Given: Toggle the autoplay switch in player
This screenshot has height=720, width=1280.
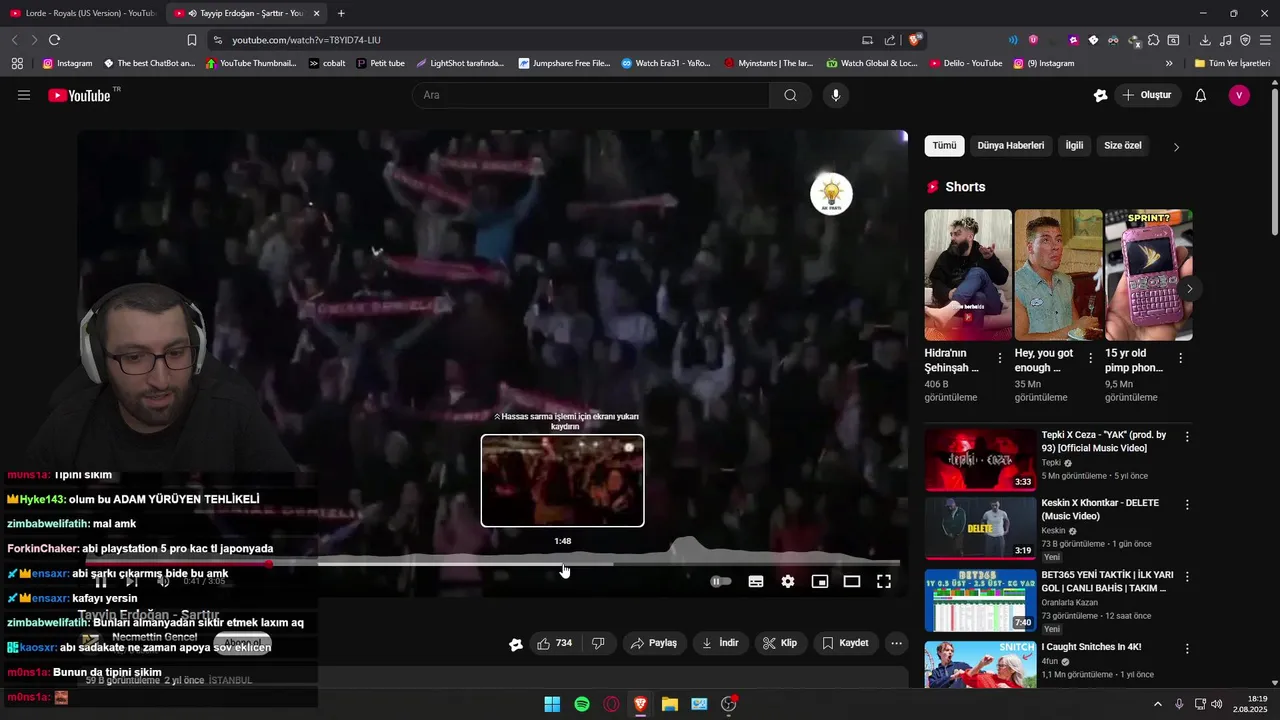Looking at the screenshot, I should pyautogui.click(x=721, y=581).
